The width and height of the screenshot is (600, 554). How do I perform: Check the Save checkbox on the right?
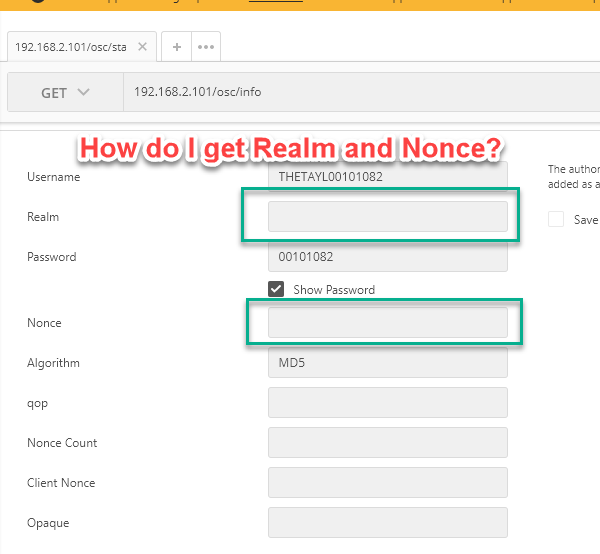tap(556, 219)
